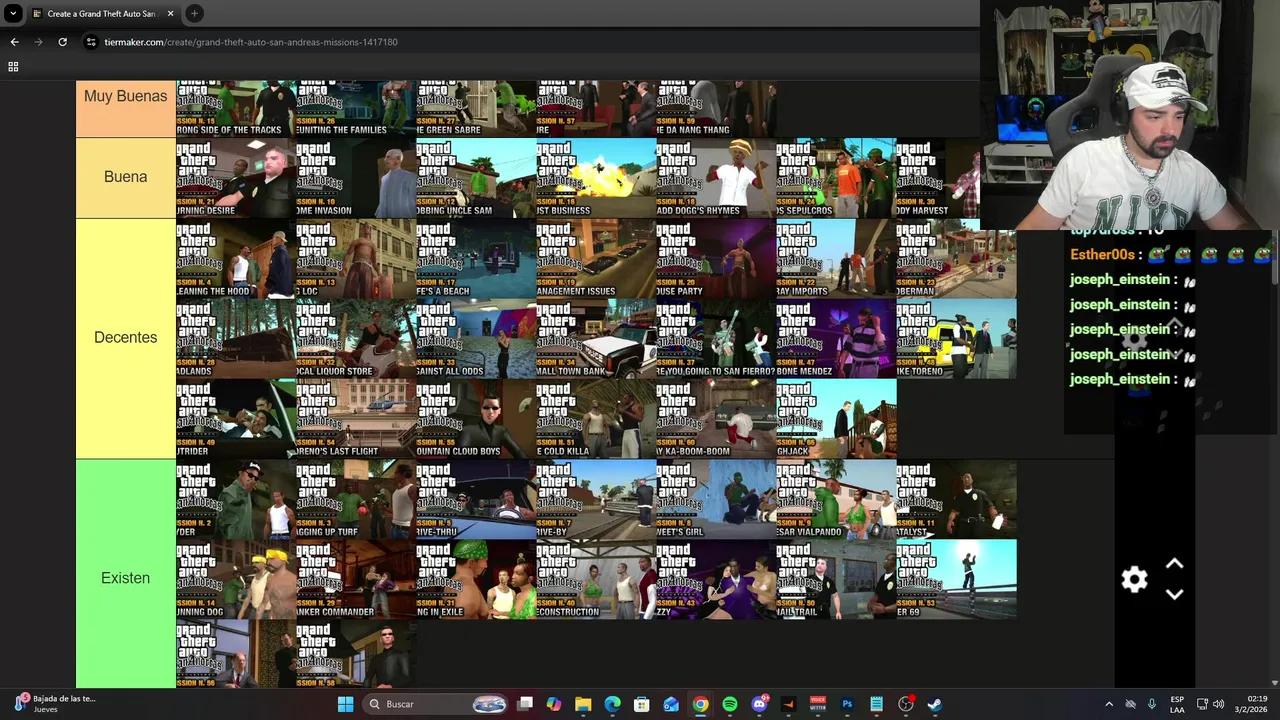1280x720 pixels.
Task: Select the Life's a Beach thumbnail
Action: coord(476,258)
